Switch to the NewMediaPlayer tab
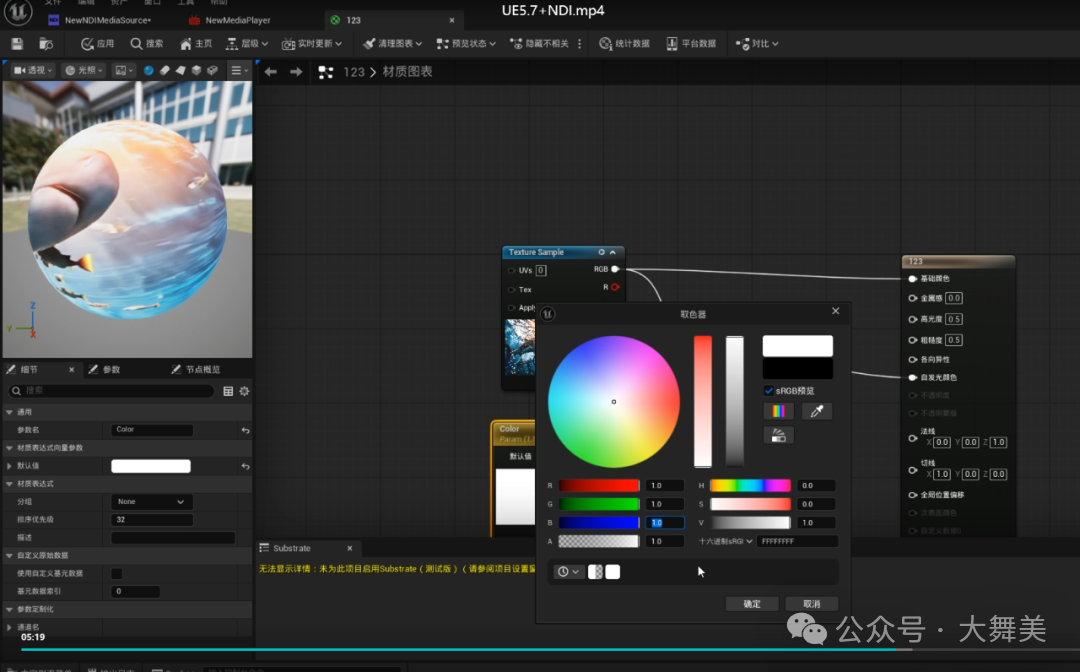This screenshot has height=672, width=1080. (237, 20)
